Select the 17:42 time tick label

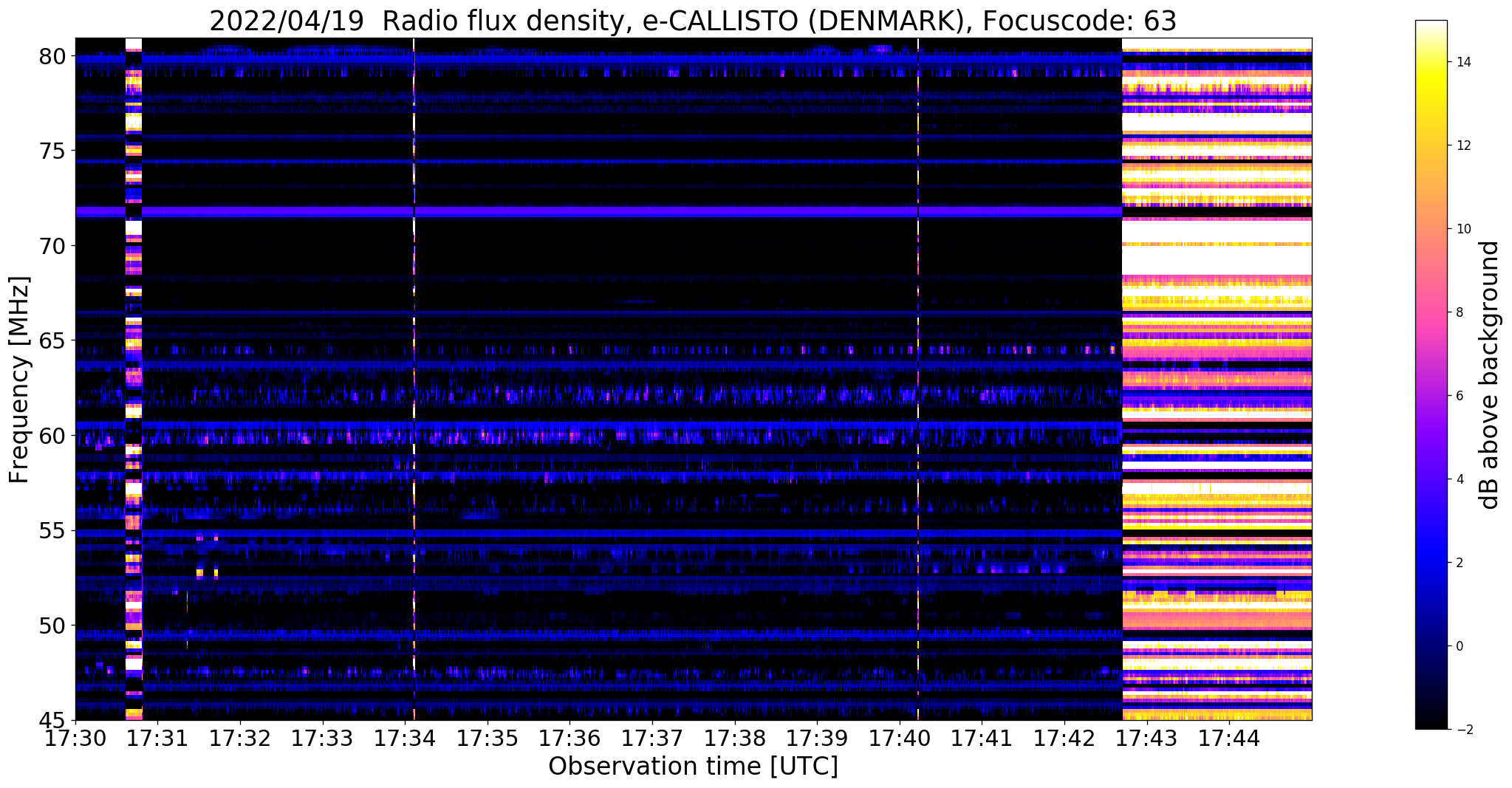pyautogui.click(x=1064, y=738)
